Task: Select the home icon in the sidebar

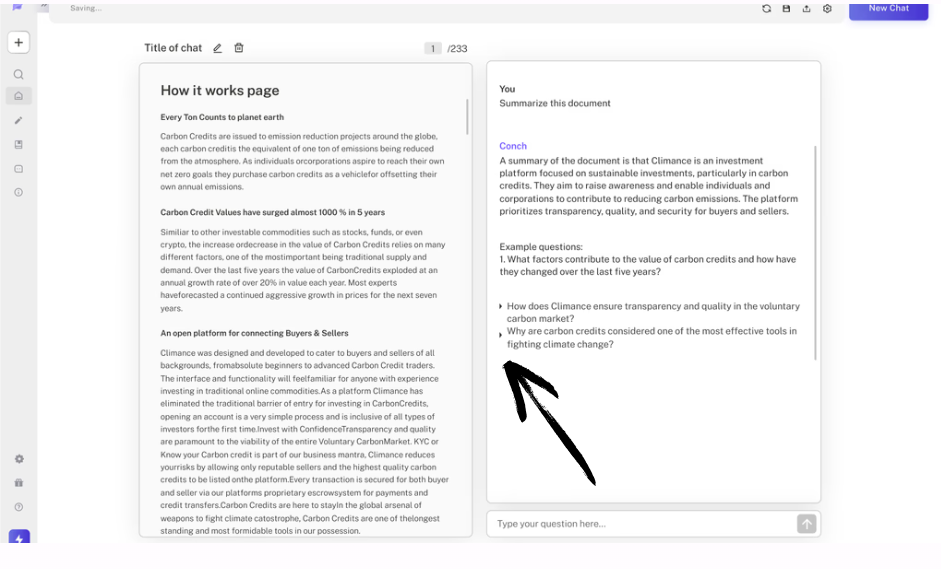Action: pos(19,96)
